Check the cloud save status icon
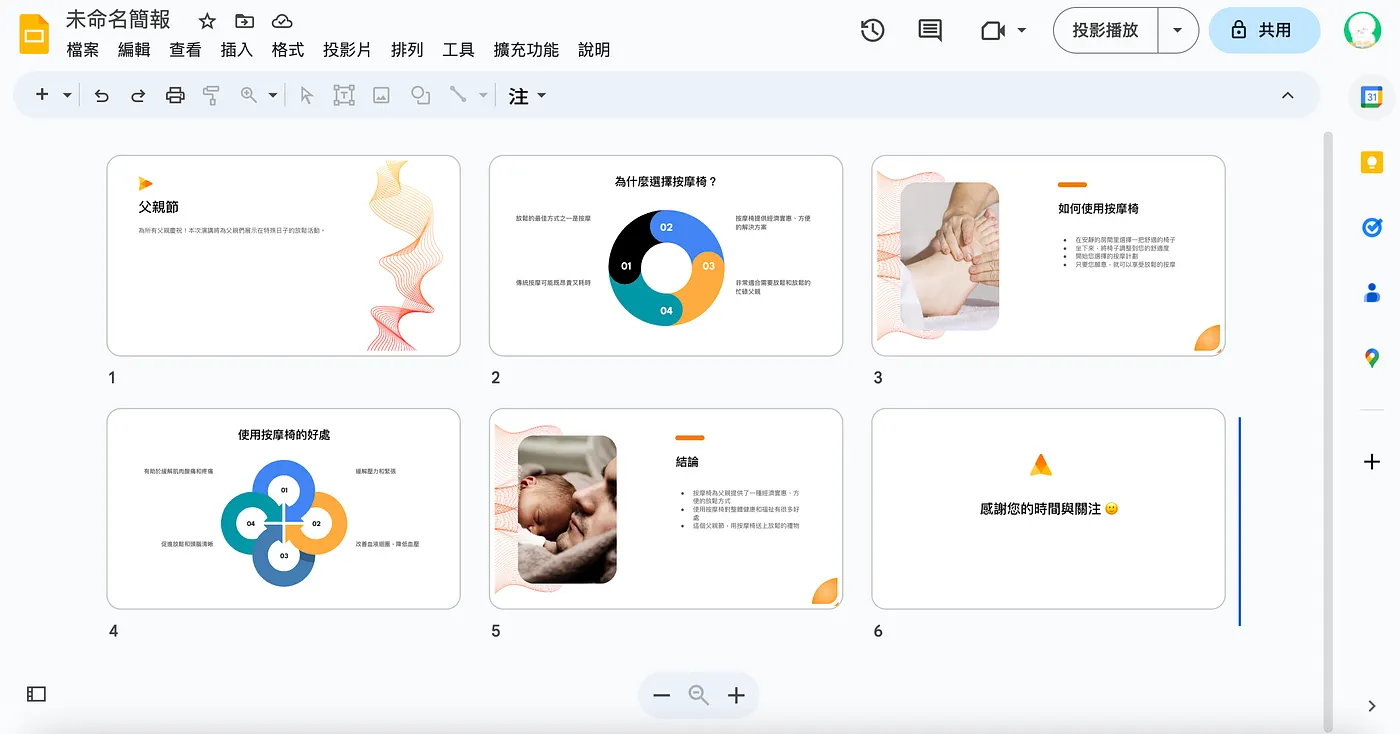 coord(282,21)
